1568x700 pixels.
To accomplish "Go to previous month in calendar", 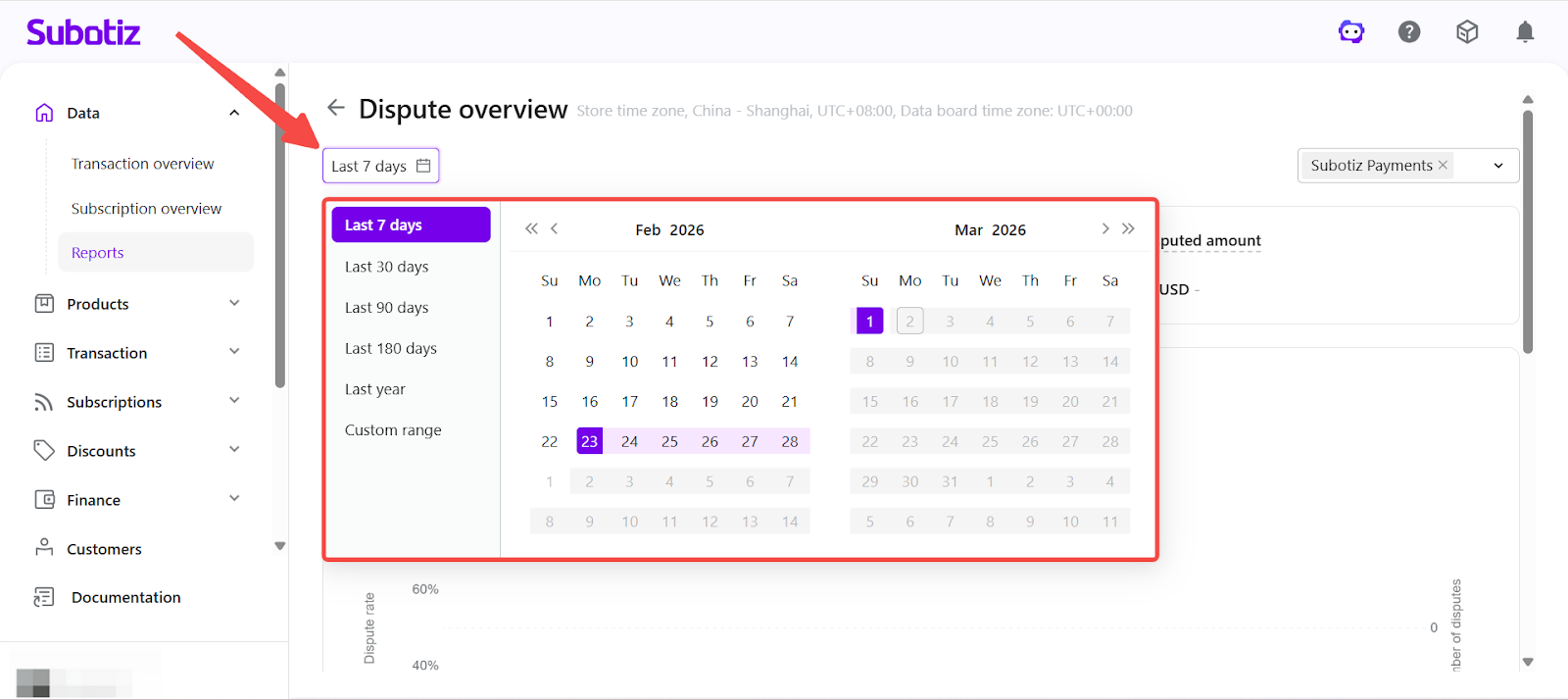I will 555,228.
